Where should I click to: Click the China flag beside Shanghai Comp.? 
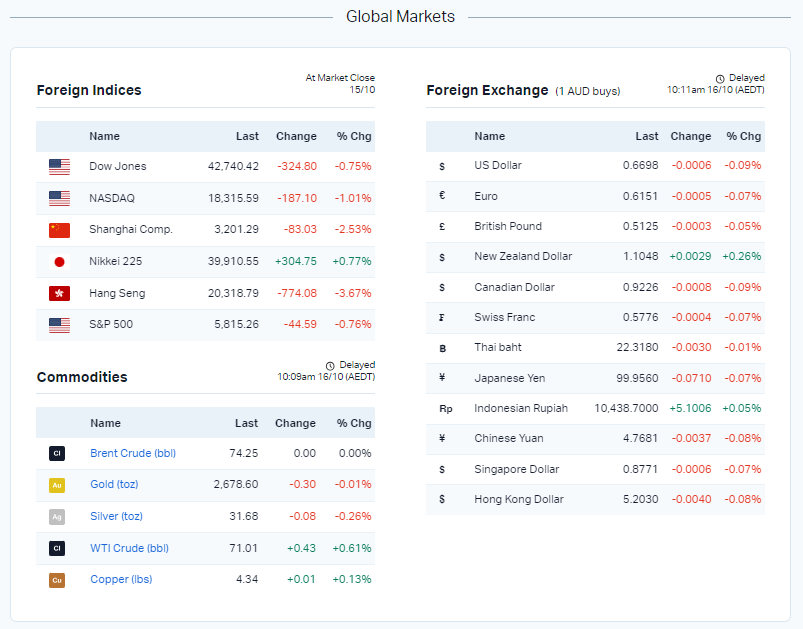(59, 230)
